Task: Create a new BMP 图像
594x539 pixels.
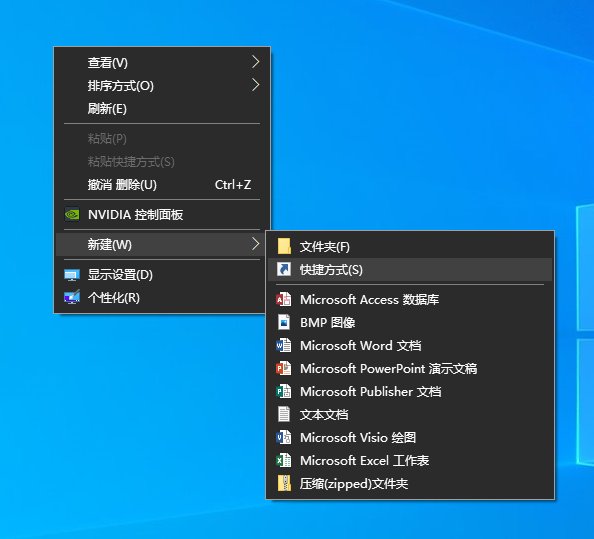Action: [x=410, y=322]
